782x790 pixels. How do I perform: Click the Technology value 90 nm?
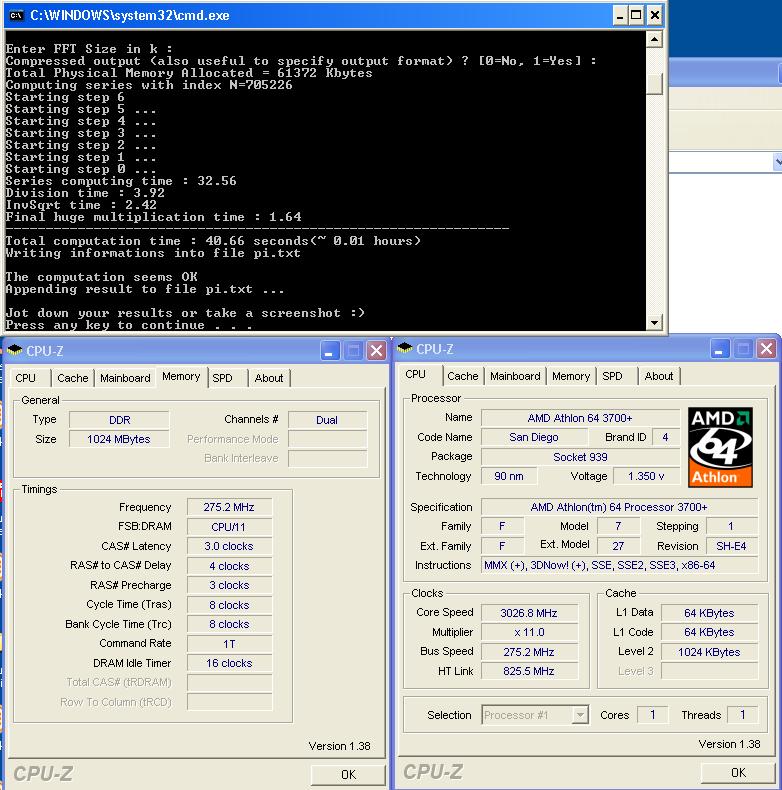509,476
